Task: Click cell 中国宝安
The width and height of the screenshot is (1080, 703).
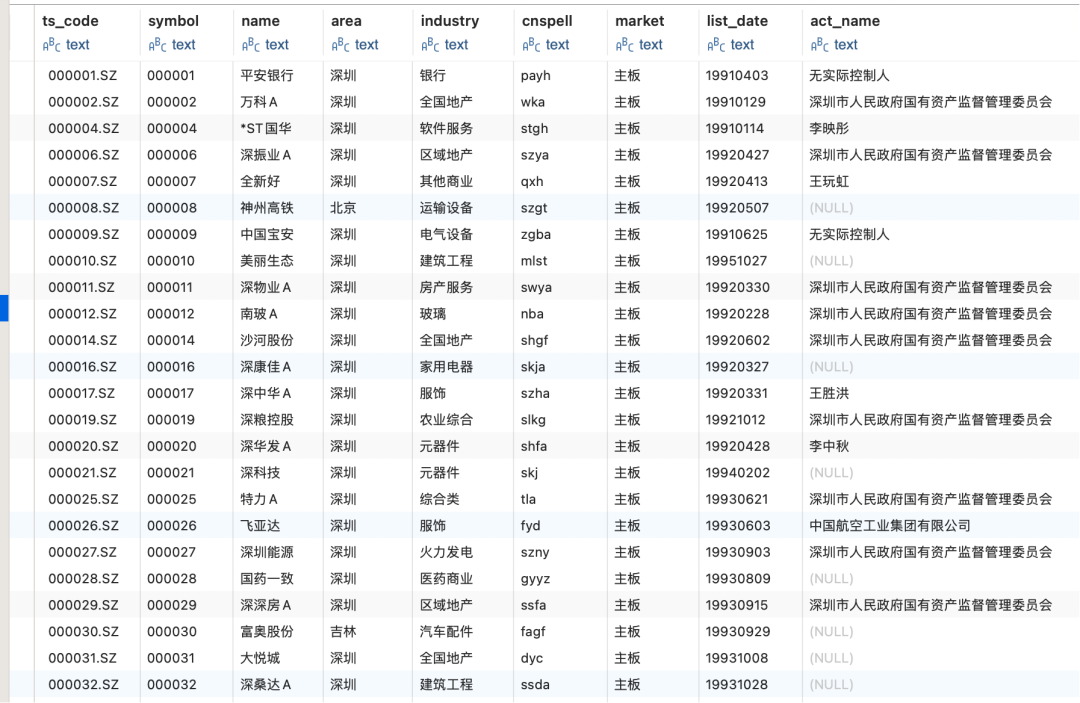Action: (x=267, y=235)
